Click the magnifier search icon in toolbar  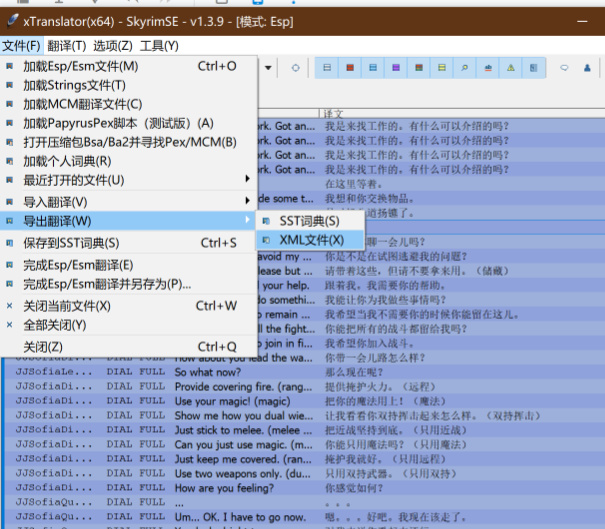(465, 68)
